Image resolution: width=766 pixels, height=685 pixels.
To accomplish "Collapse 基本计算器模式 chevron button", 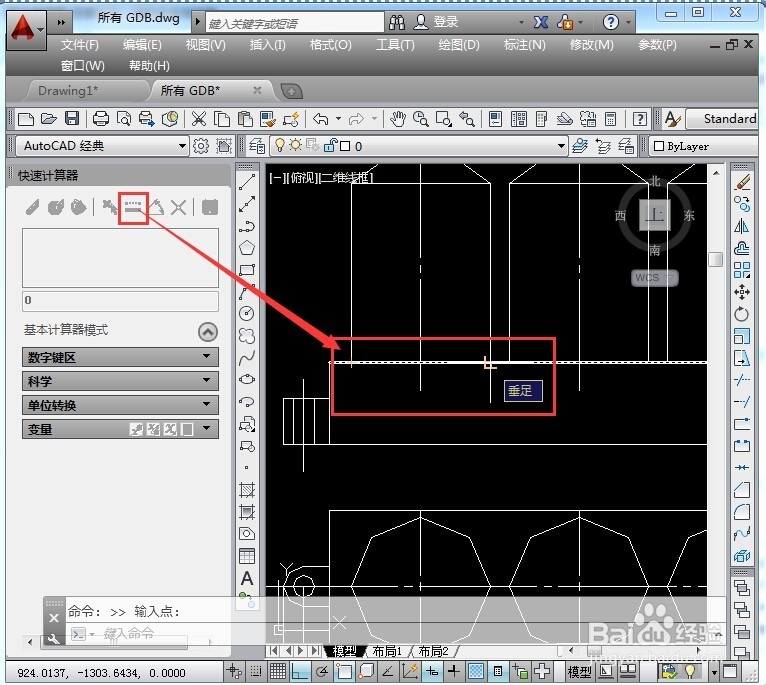I will point(208,332).
